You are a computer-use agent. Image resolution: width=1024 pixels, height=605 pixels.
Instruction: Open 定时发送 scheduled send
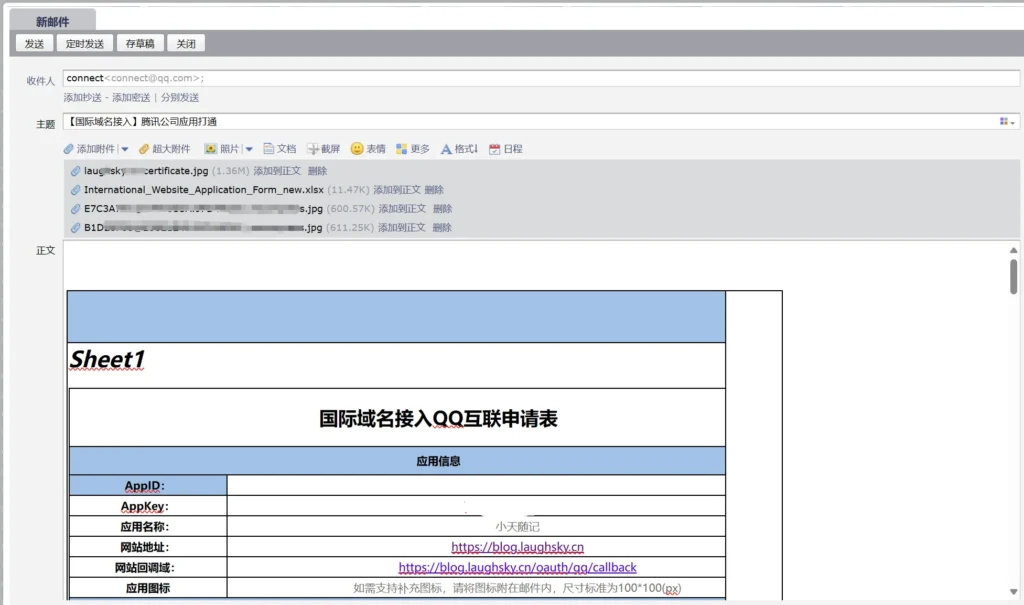84,43
